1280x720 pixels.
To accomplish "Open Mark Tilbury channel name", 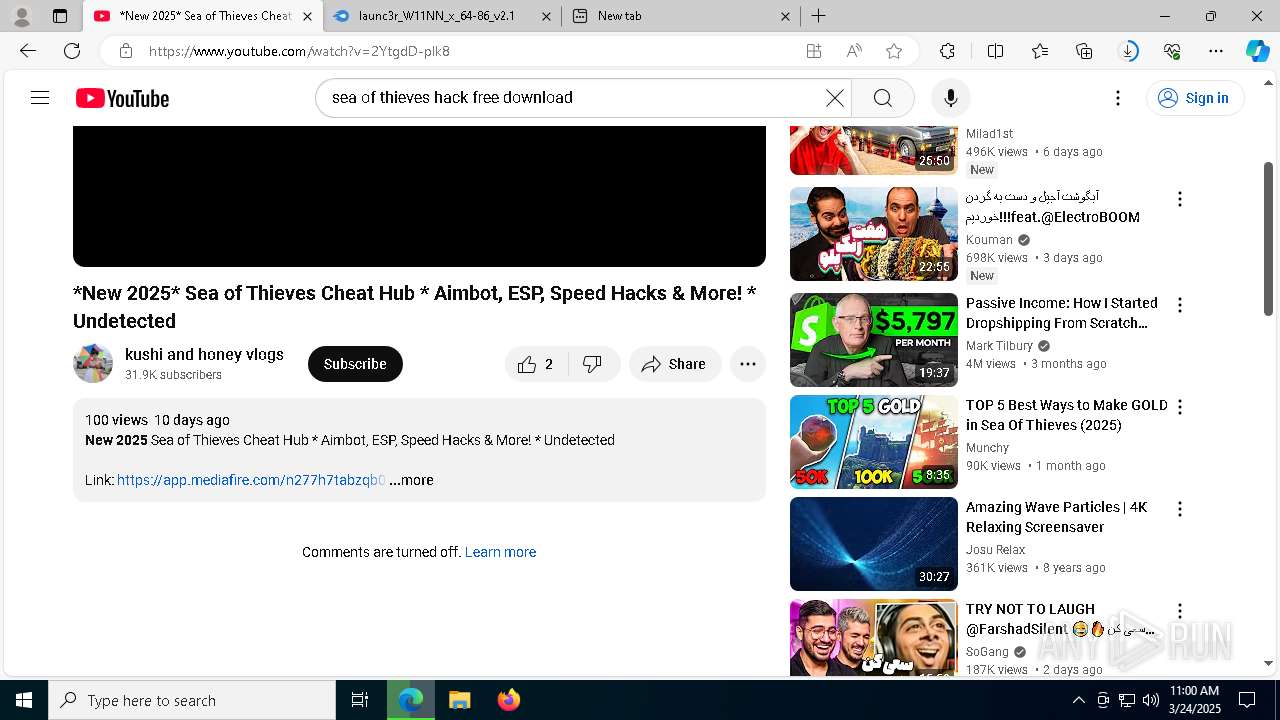I will click(999, 346).
